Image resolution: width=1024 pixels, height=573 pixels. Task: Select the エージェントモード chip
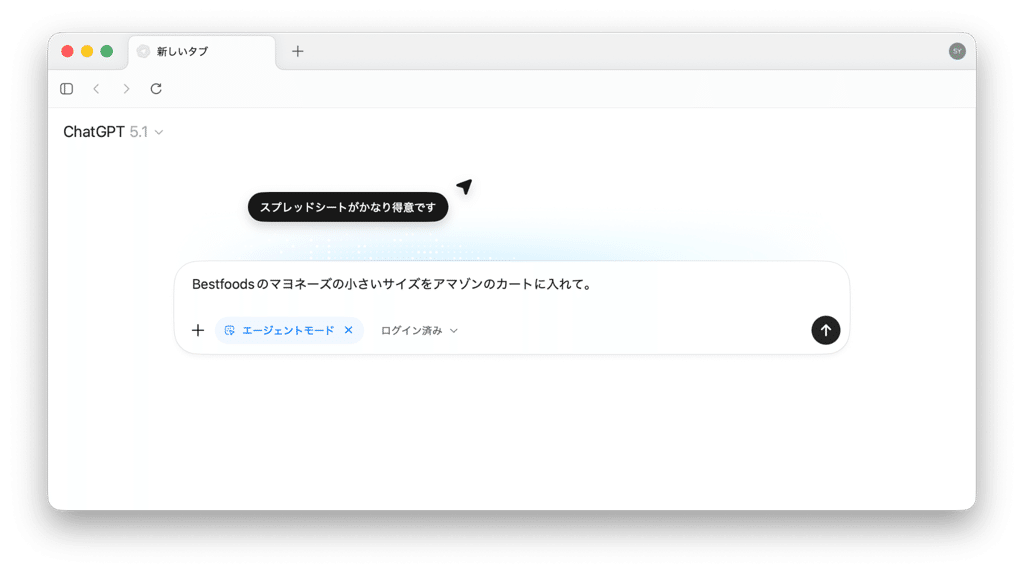(x=289, y=331)
